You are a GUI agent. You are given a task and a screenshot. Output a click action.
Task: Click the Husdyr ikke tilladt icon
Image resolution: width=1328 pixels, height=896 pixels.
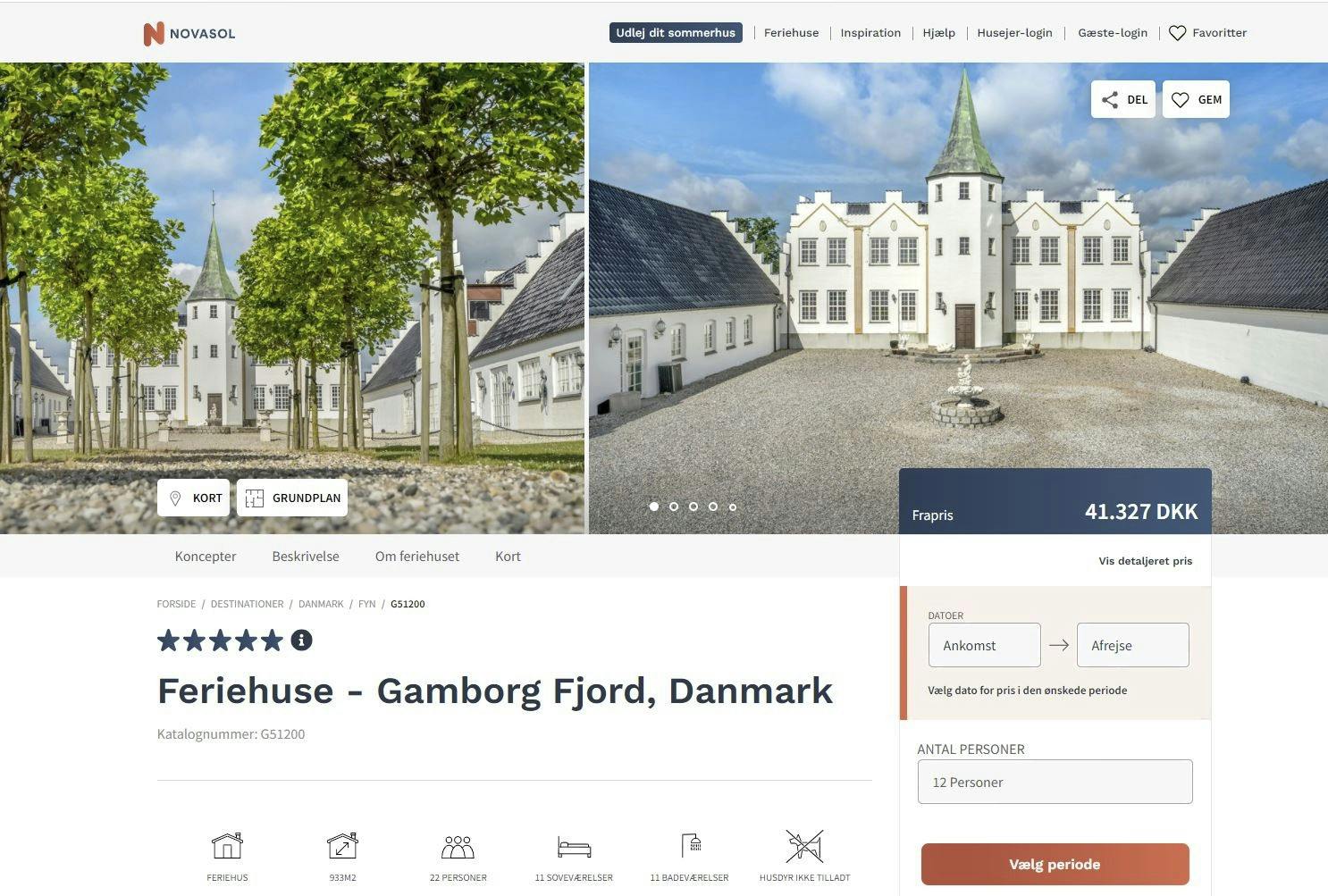point(804,845)
